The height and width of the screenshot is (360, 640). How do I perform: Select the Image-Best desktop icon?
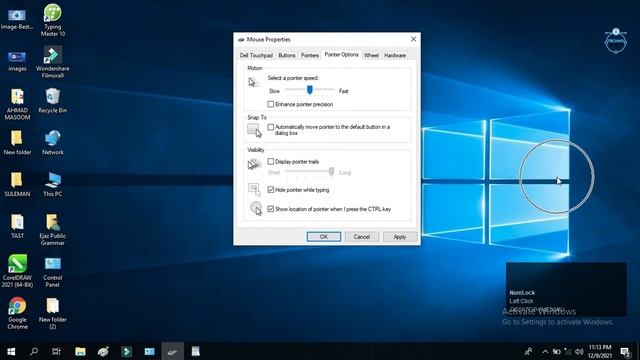click(x=17, y=20)
